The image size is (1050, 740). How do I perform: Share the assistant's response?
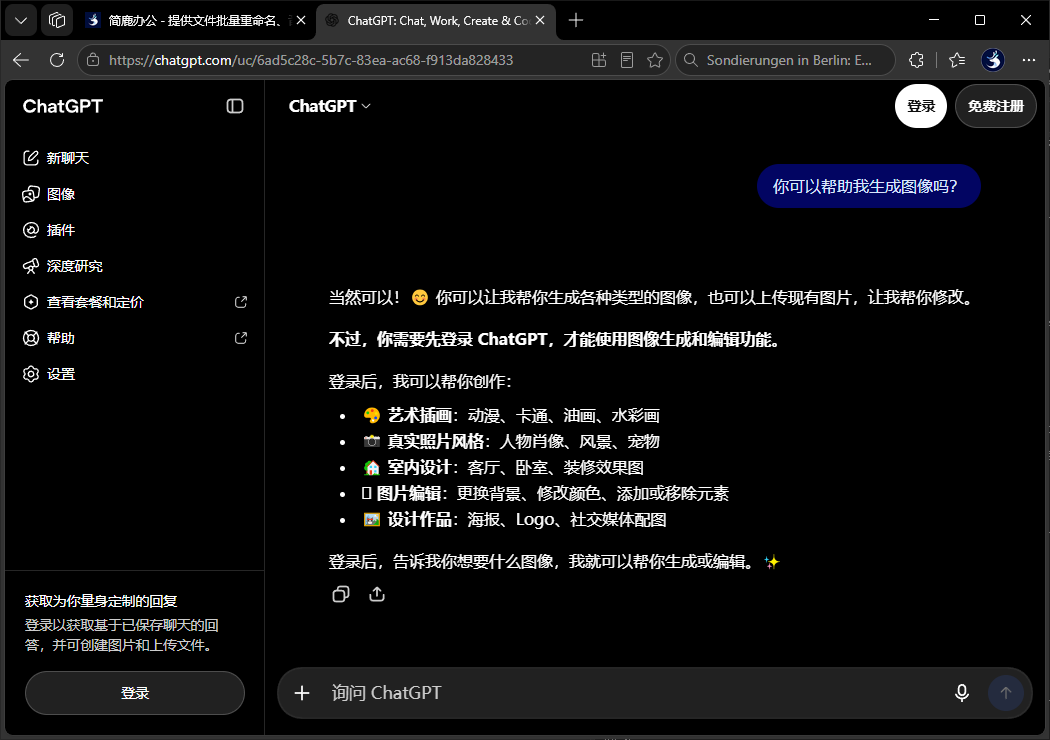pos(377,594)
